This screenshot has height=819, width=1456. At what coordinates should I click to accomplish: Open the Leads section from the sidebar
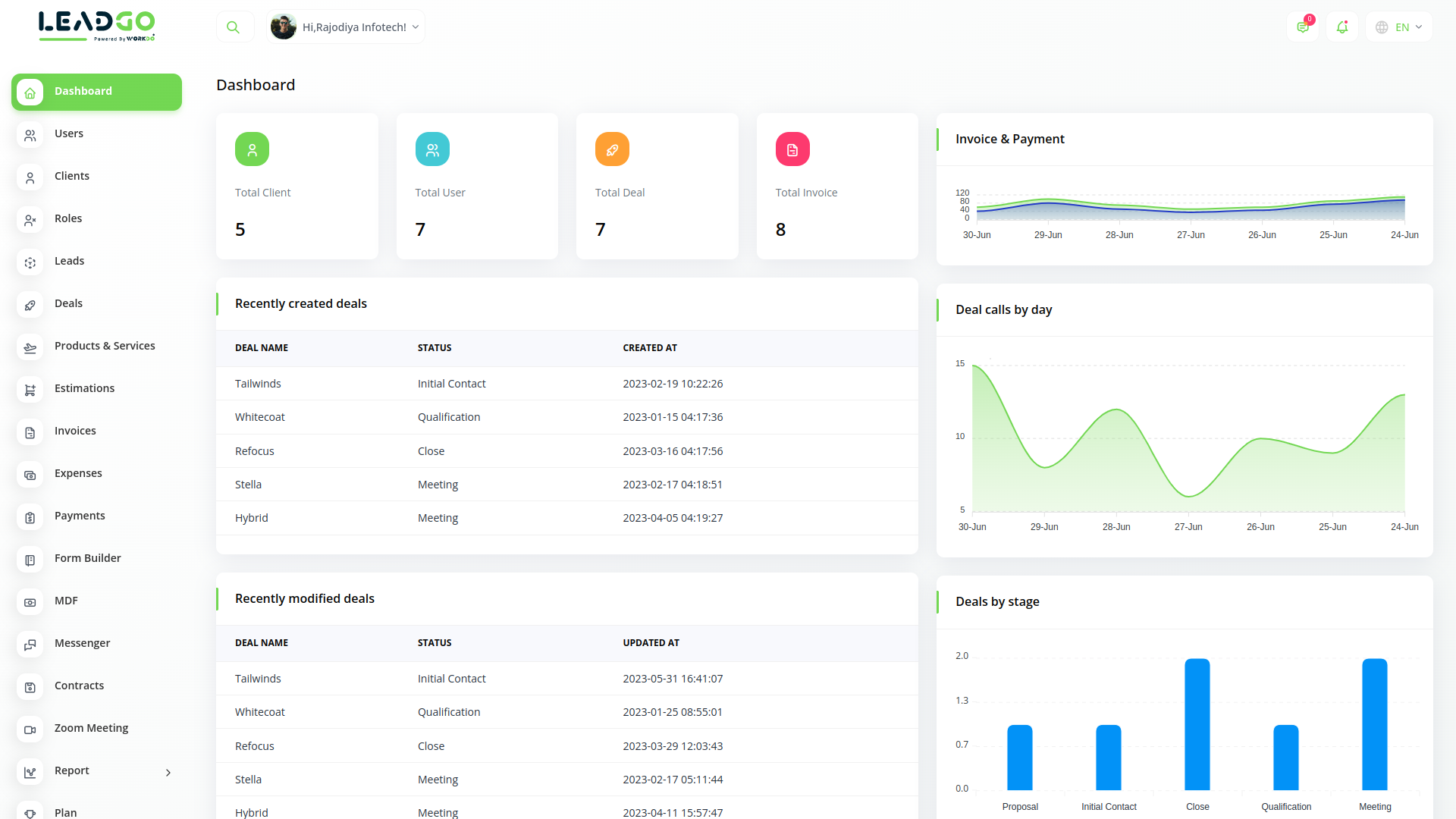tap(69, 261)
